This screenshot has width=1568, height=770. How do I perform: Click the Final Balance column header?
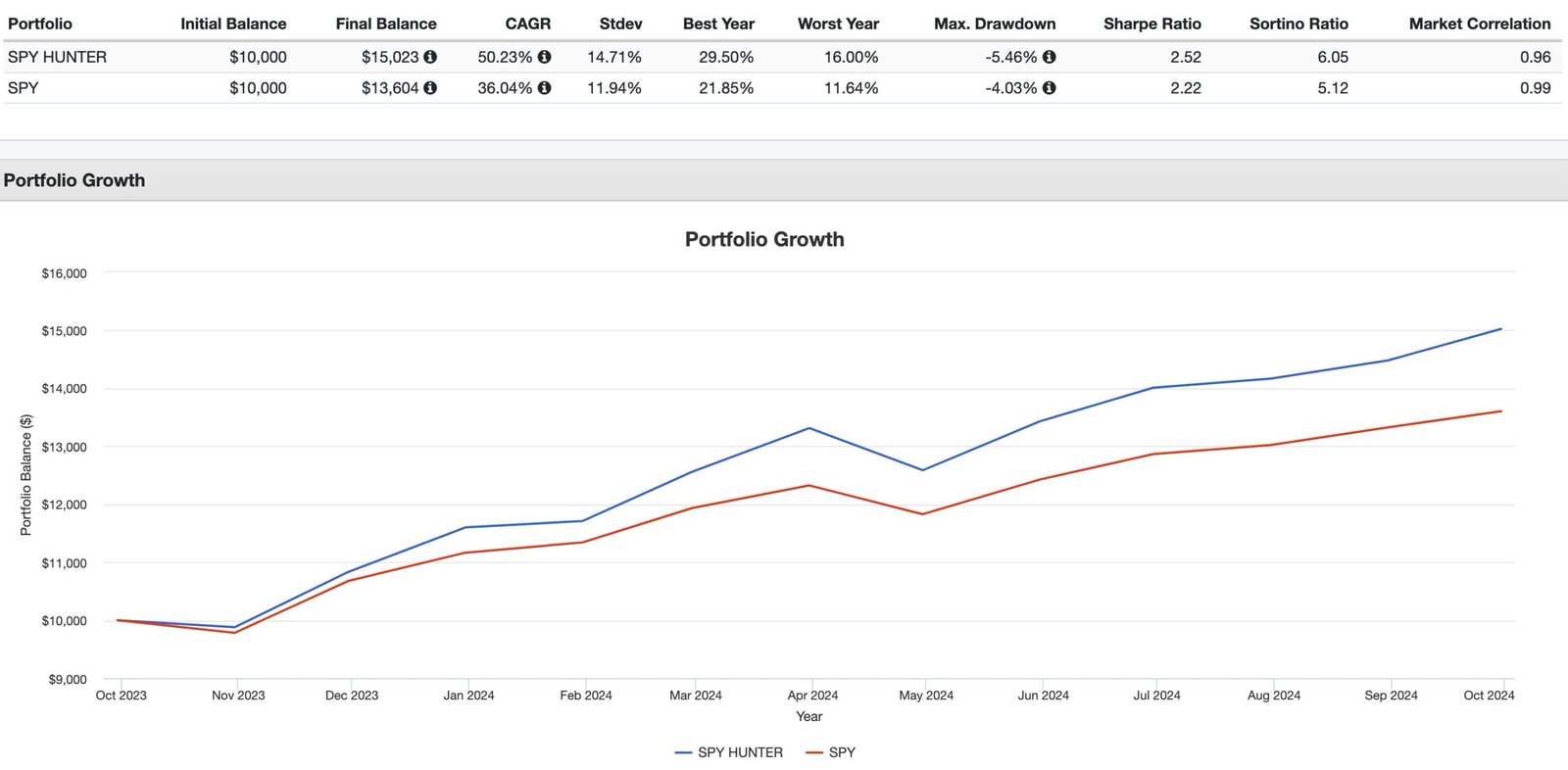[386, 24]
